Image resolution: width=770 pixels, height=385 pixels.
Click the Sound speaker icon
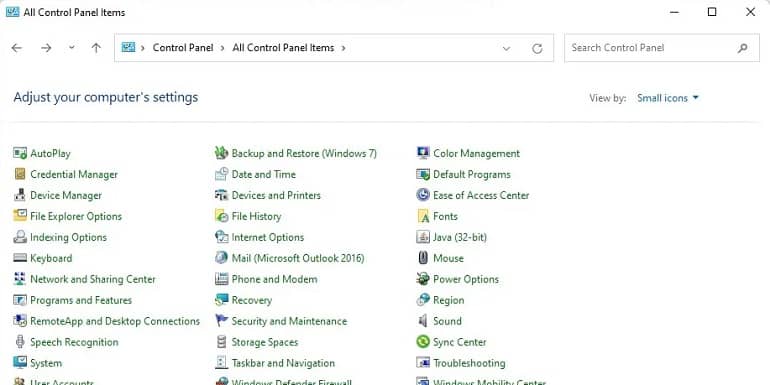pyautogui.click(x=423, y=321)
